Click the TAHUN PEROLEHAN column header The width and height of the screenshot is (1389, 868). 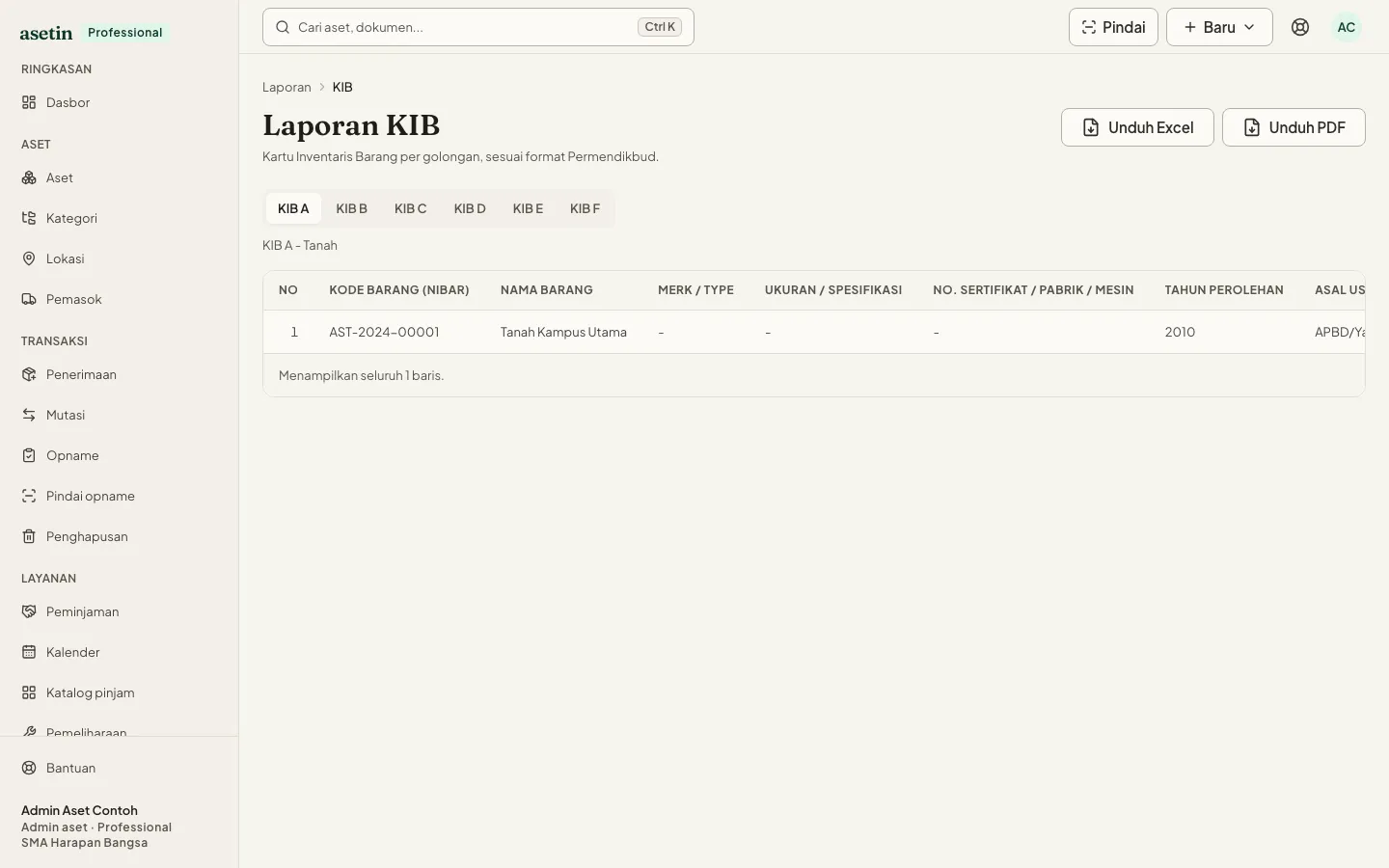coord(1224,289)
